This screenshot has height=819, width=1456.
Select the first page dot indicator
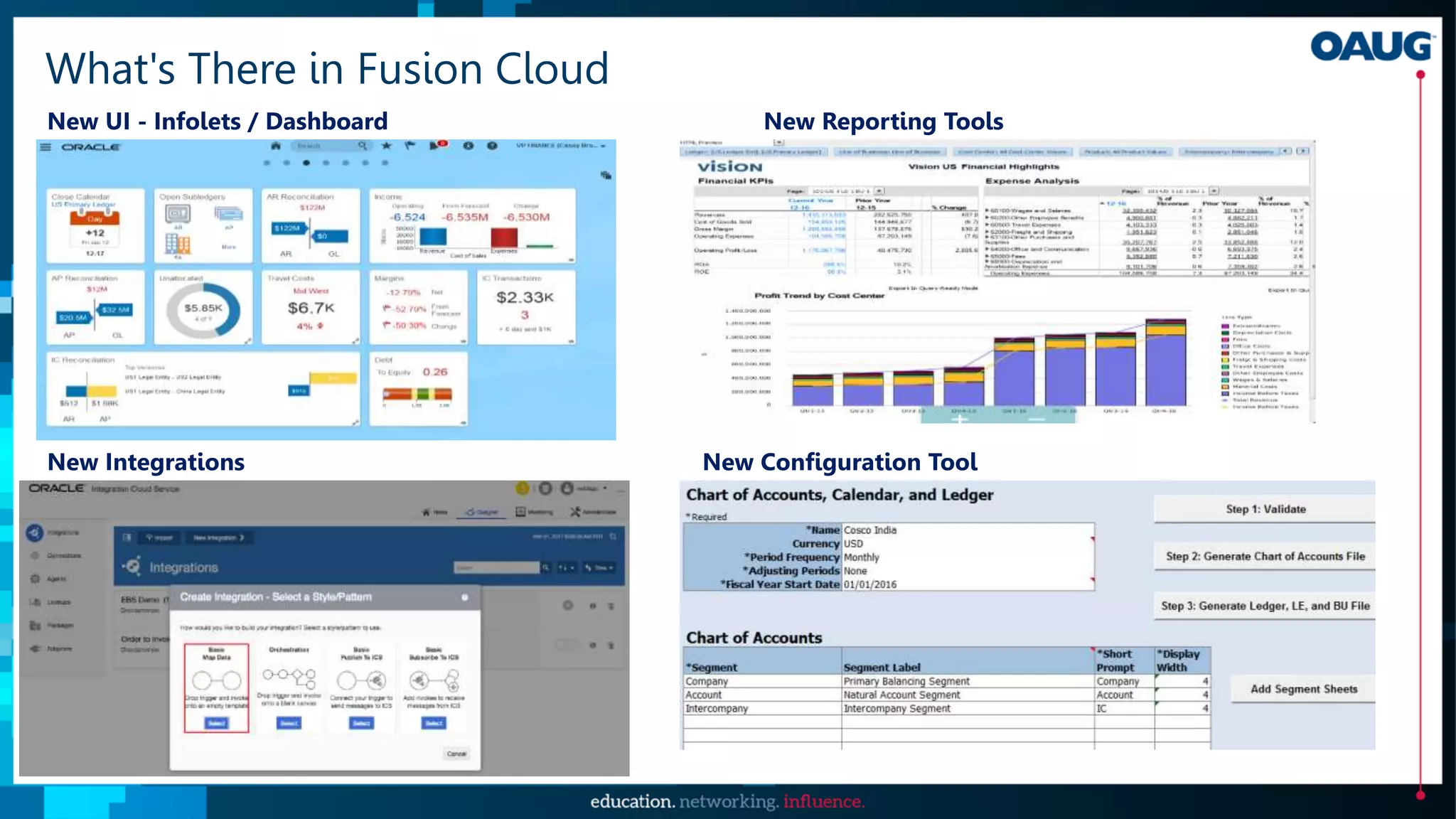pos(267,163)
